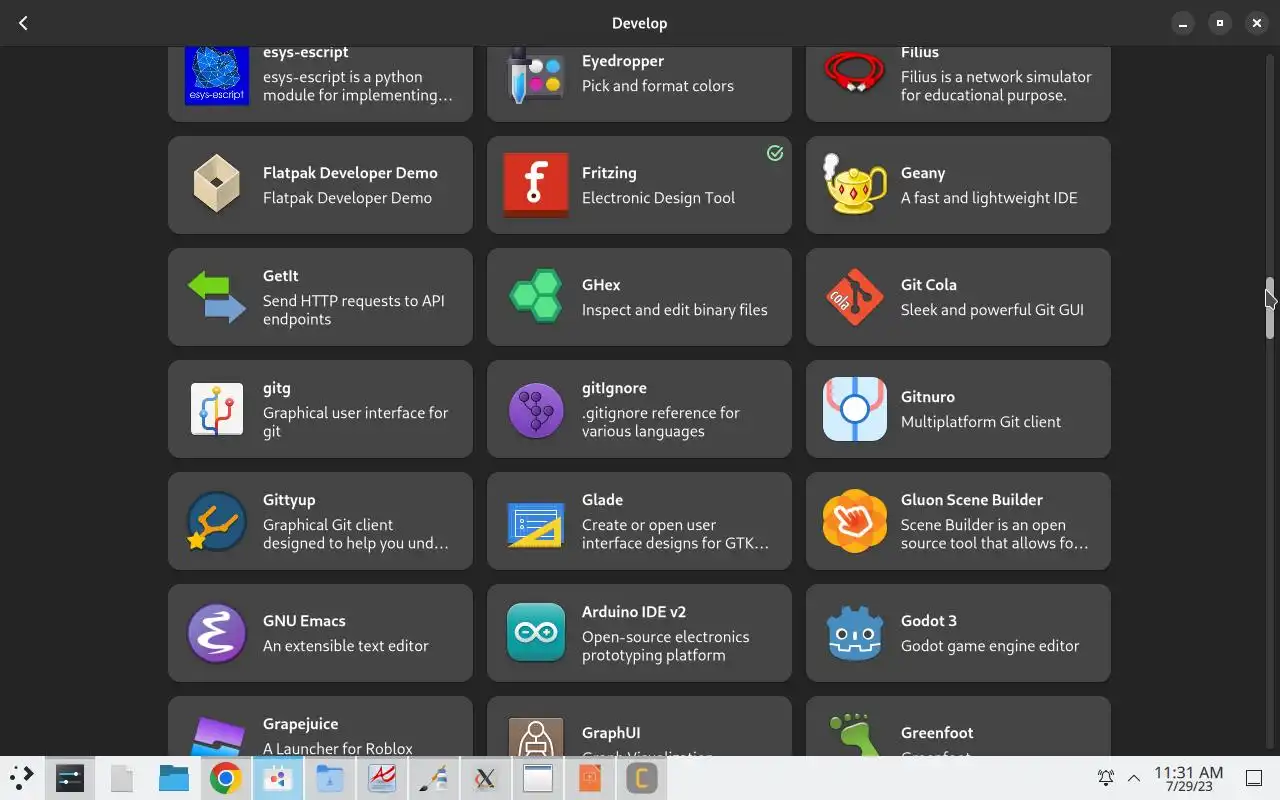Viewport: 1280px width, 800px height.
Task: Open the Gittyup app icon
Action: 217,521
